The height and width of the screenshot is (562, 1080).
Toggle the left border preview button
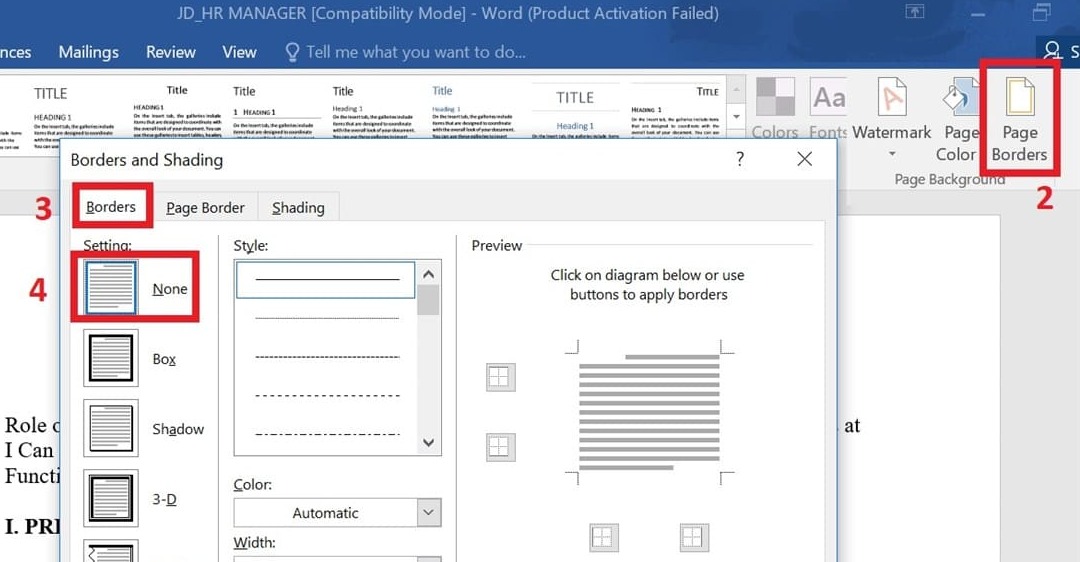[x=604, y=537]
